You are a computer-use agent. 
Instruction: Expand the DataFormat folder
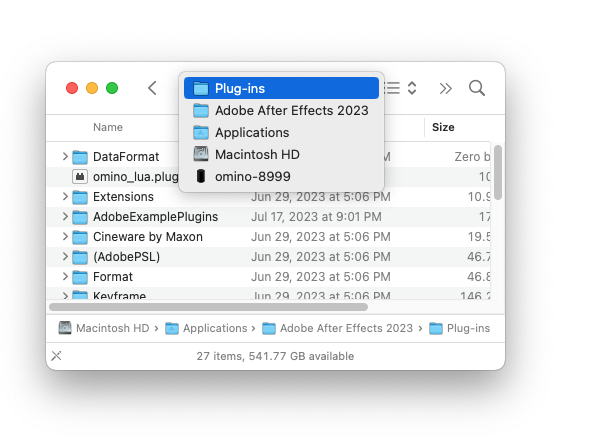[x=65, y=156]
